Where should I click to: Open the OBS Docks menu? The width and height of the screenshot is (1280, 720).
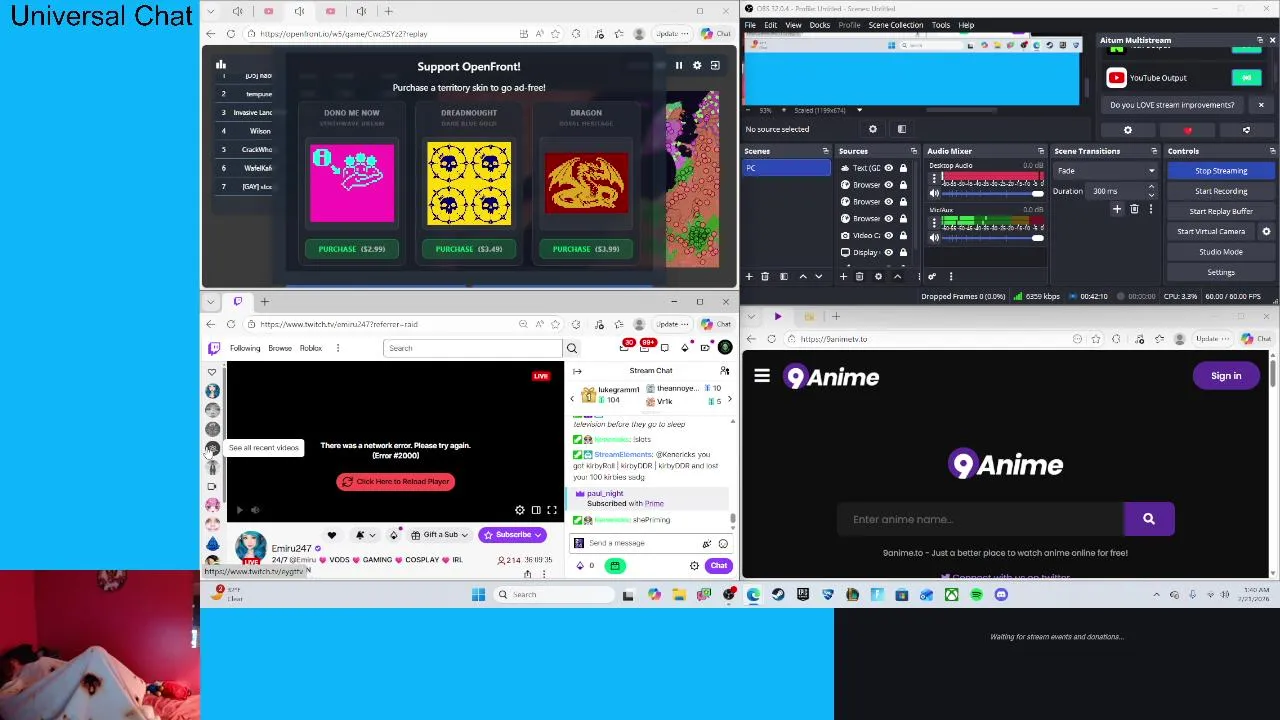819,25
